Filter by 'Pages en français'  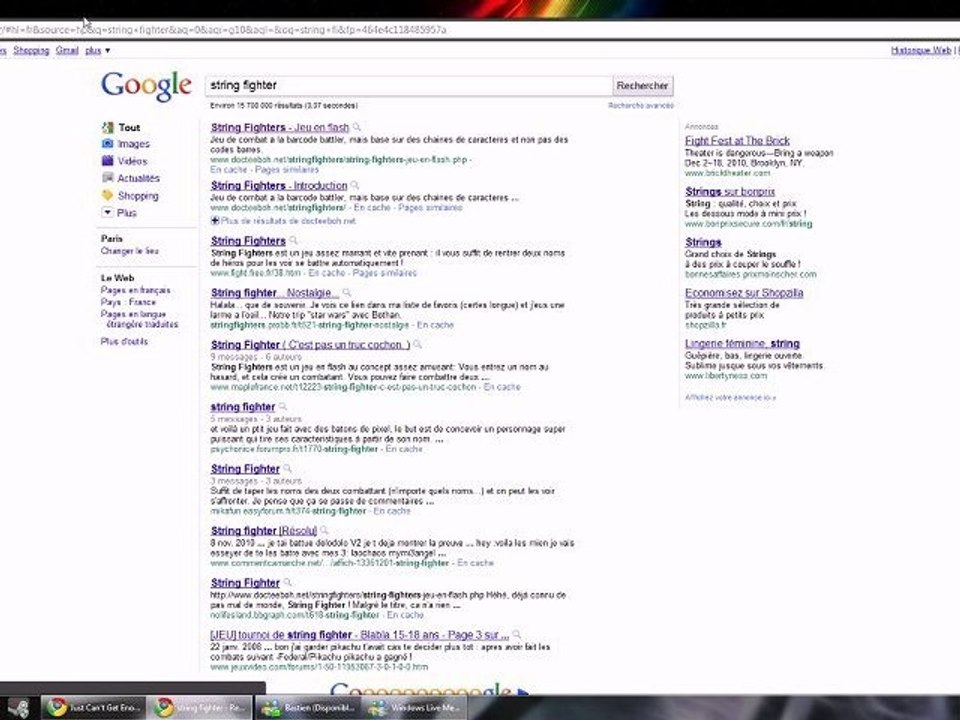135,290
